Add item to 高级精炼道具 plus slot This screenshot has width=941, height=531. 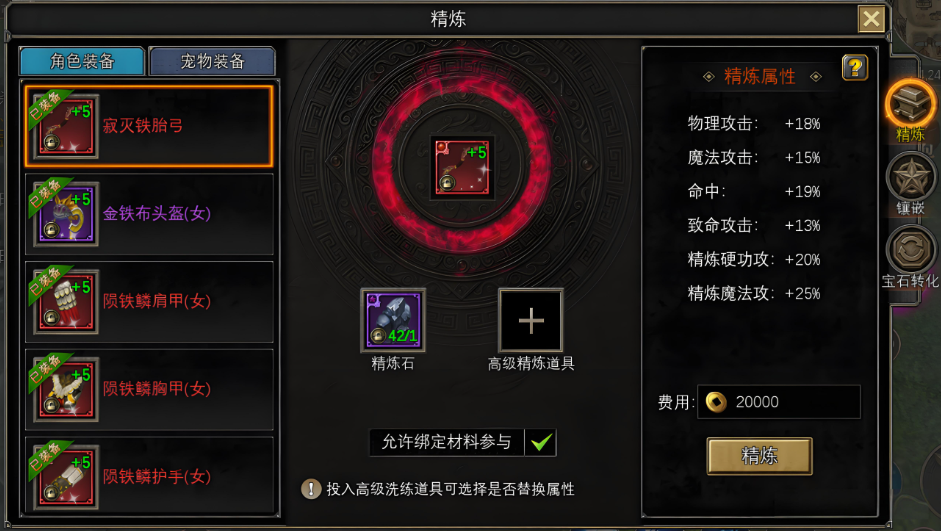[531, 320]
